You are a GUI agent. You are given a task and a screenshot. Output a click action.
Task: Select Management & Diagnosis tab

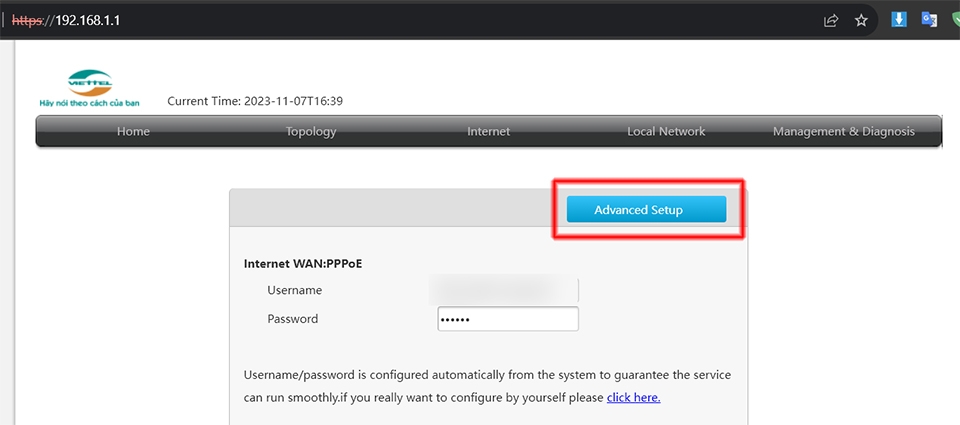(844, 131)
